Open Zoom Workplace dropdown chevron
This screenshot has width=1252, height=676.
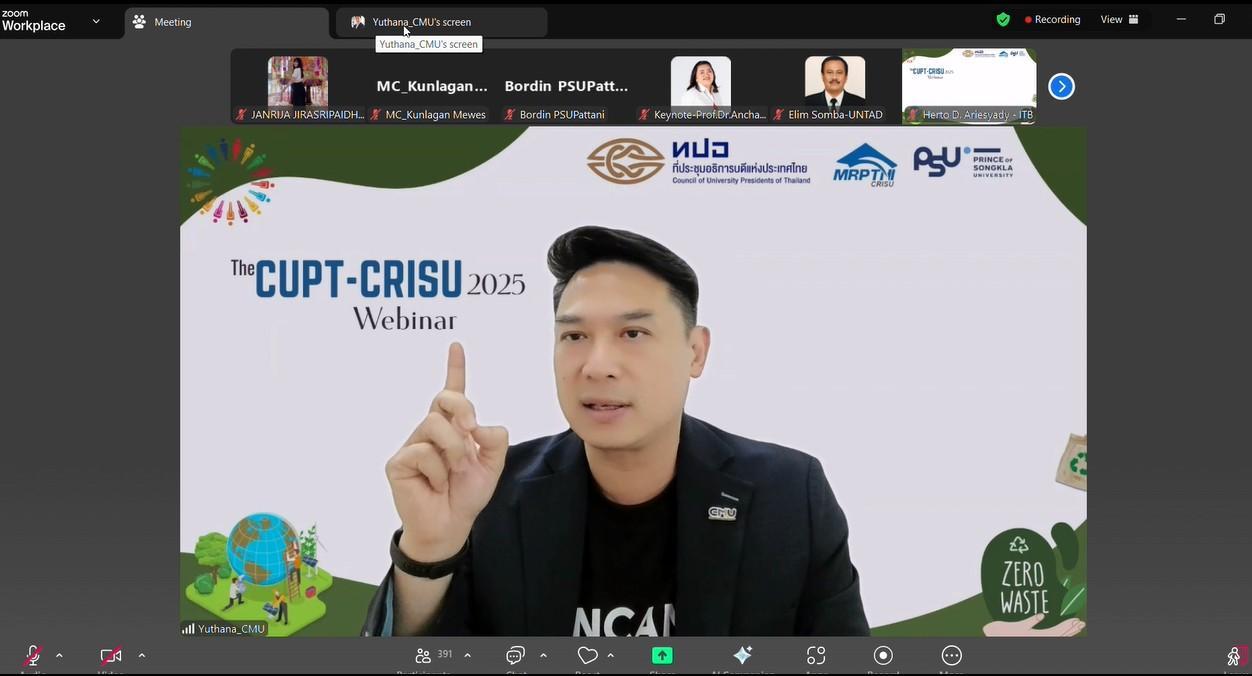point(96,21)
